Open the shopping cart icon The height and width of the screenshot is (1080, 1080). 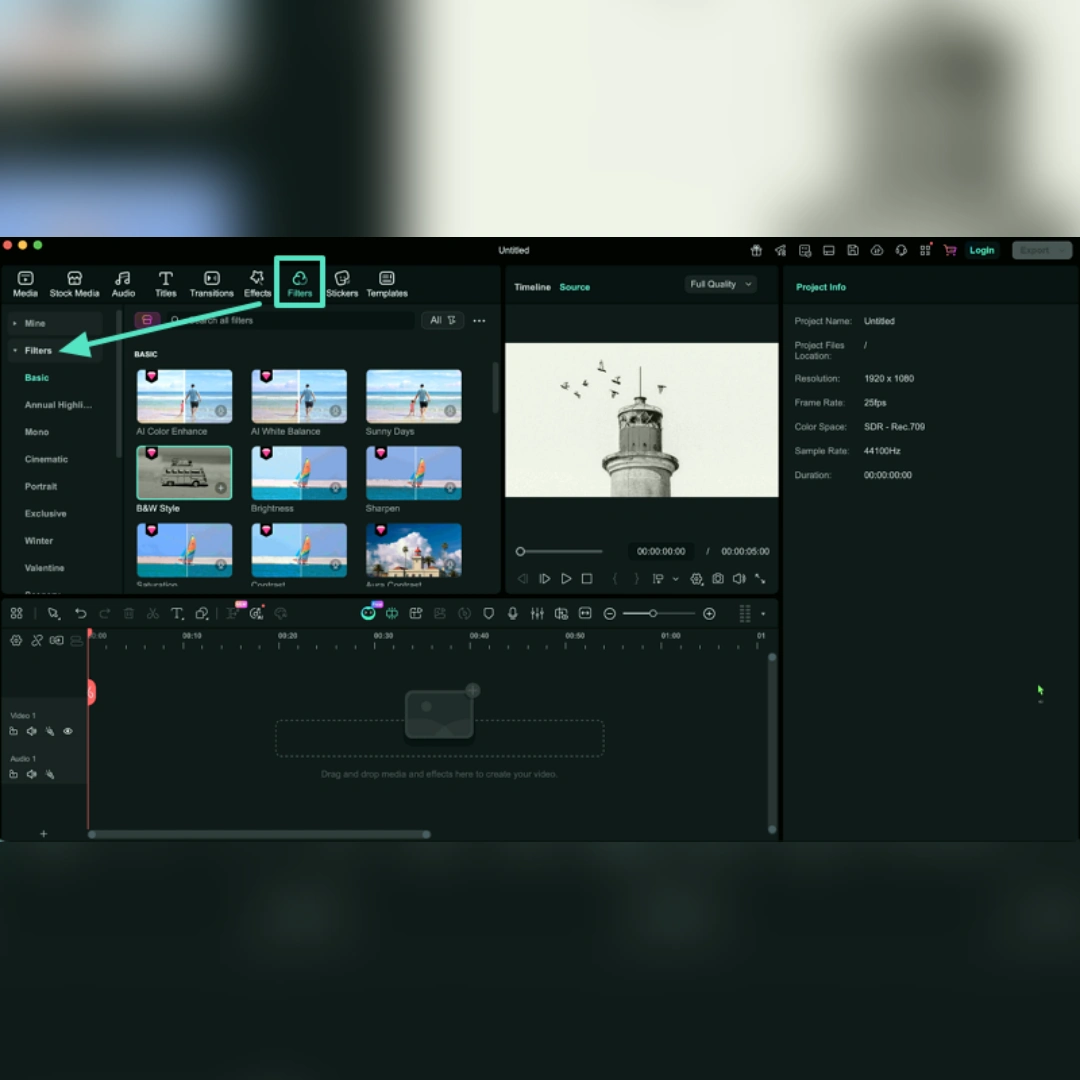(950, 251)
